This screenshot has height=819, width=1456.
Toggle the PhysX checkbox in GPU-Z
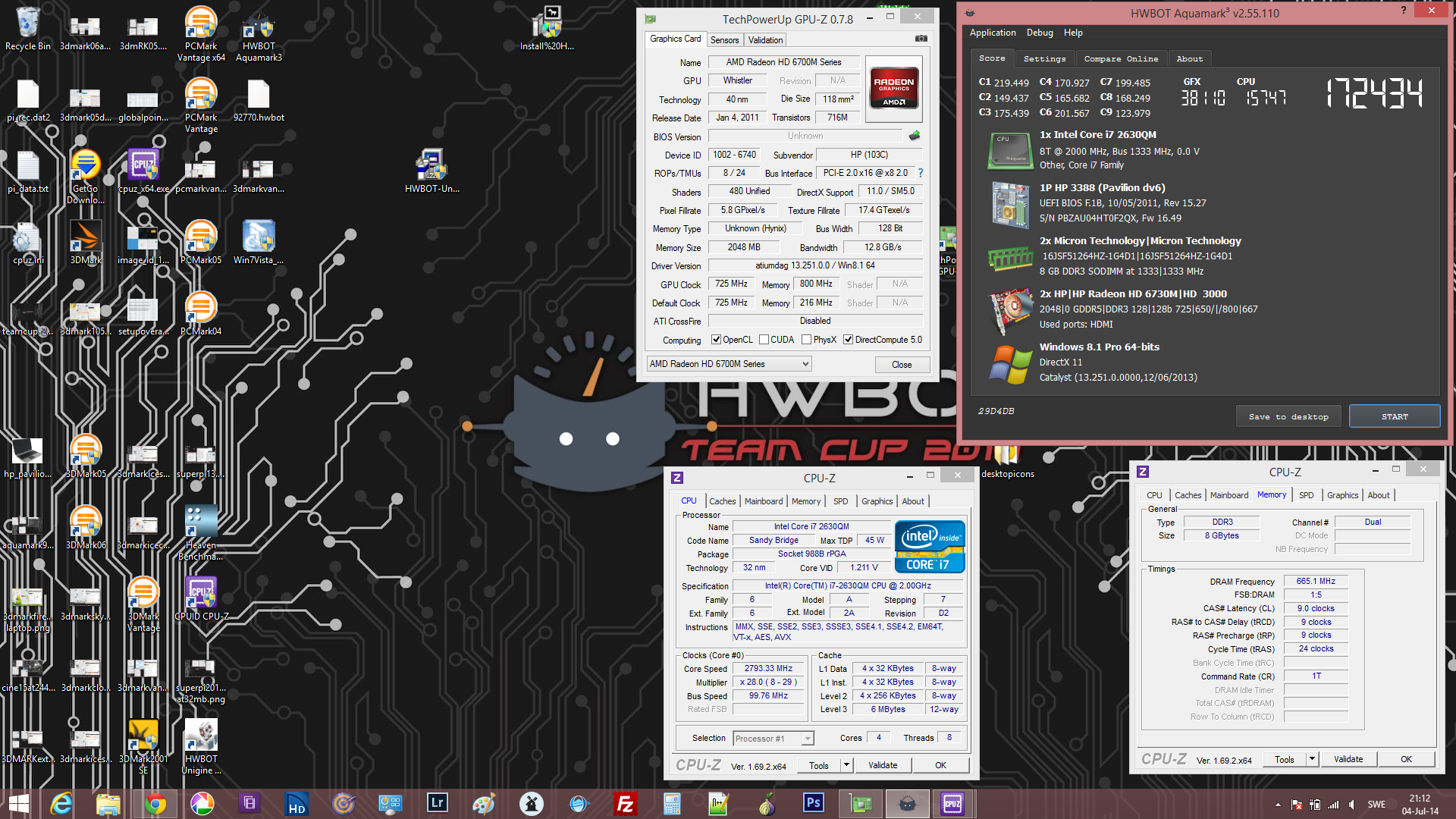click(x=807, y=340)
